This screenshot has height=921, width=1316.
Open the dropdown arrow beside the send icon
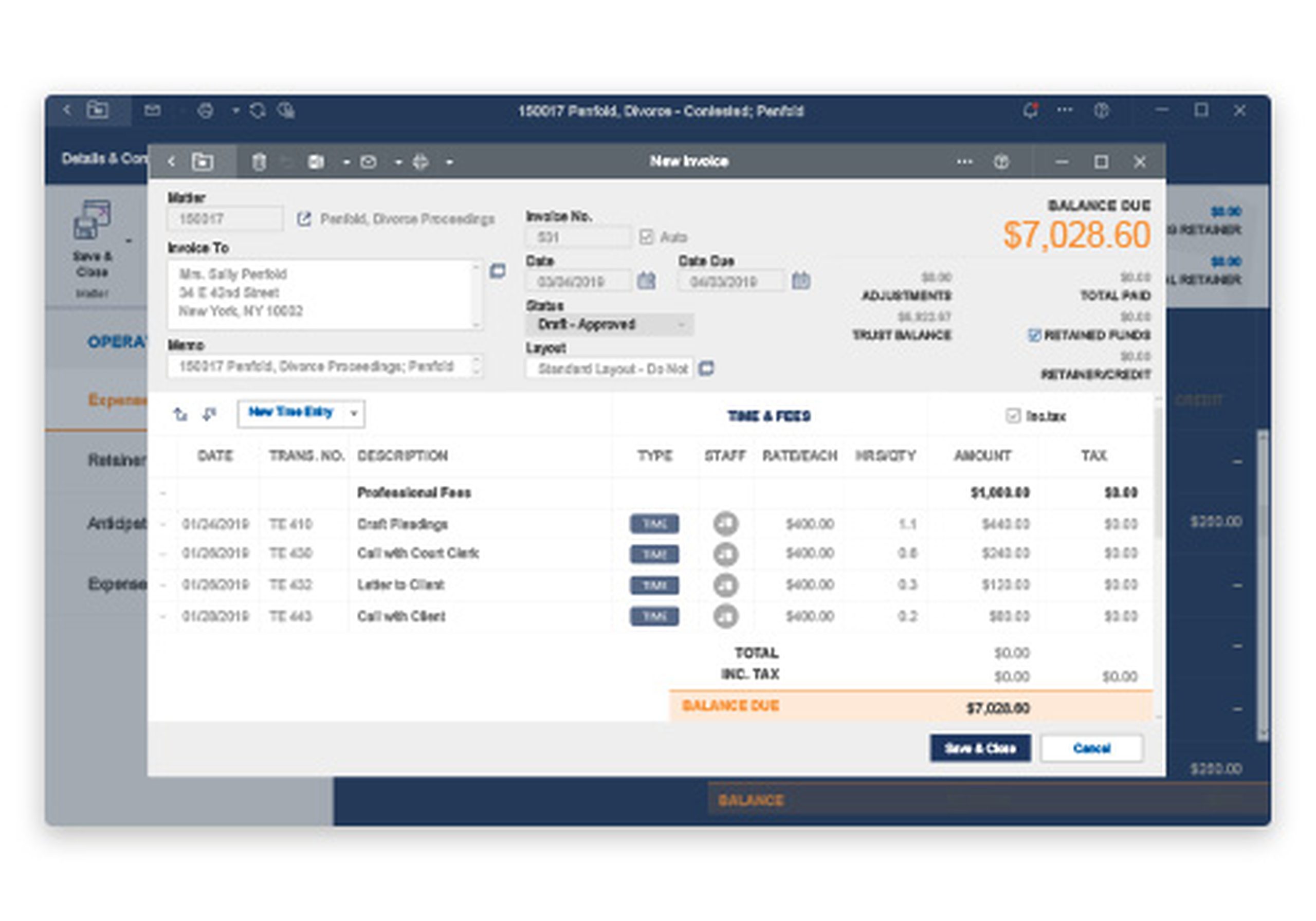tap(398, 161)
